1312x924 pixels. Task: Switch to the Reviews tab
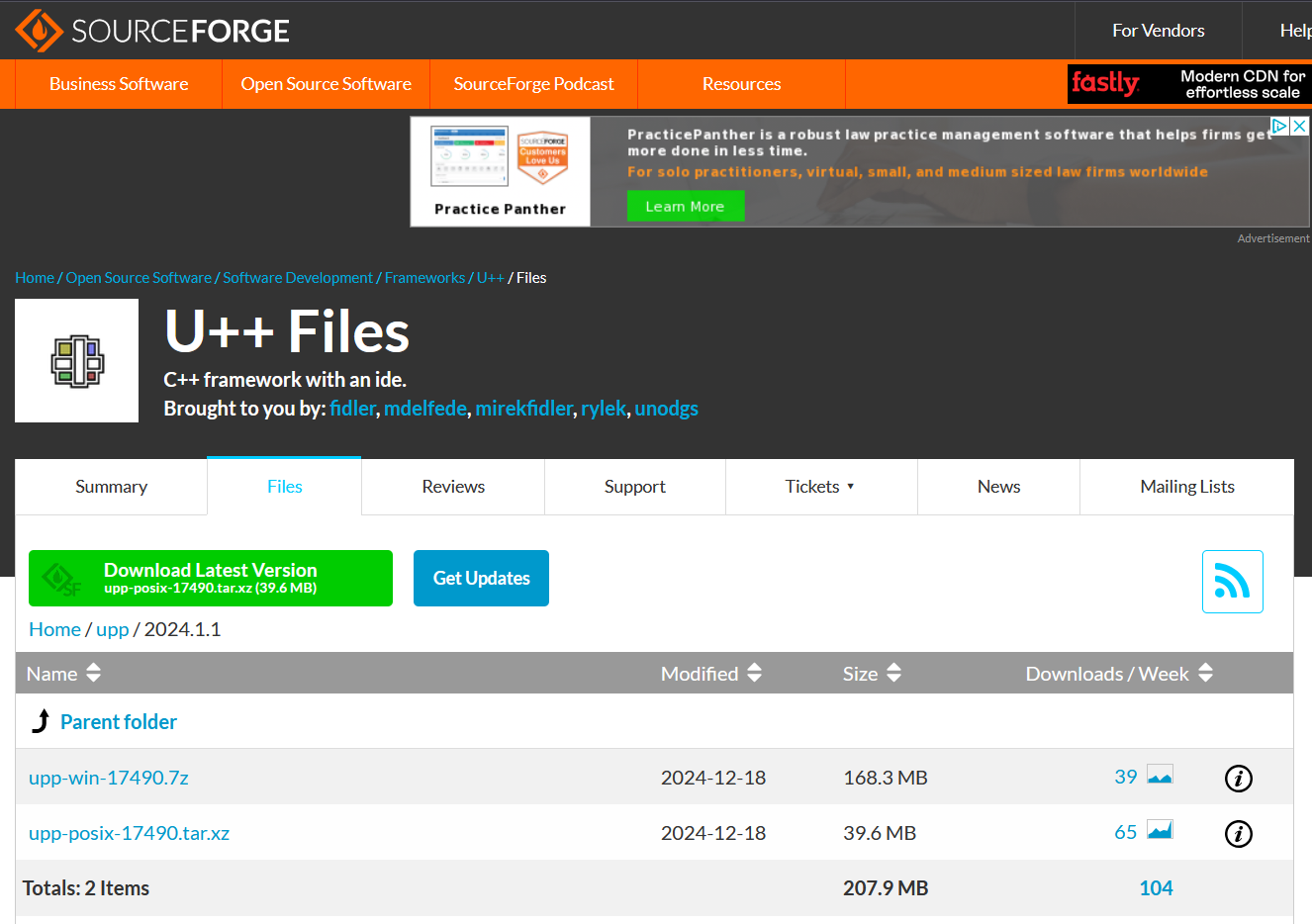(453, 487)
